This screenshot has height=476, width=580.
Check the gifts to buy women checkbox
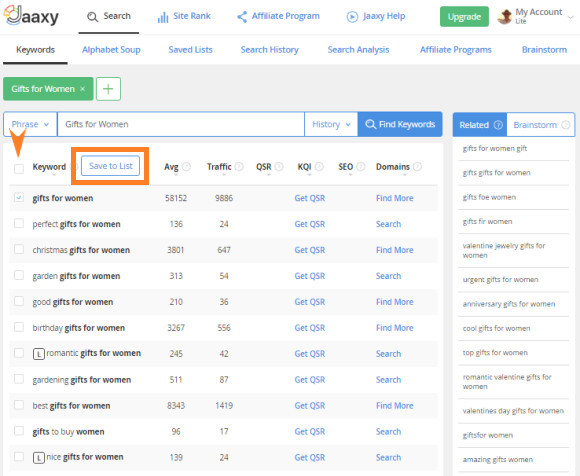point(19,431)
